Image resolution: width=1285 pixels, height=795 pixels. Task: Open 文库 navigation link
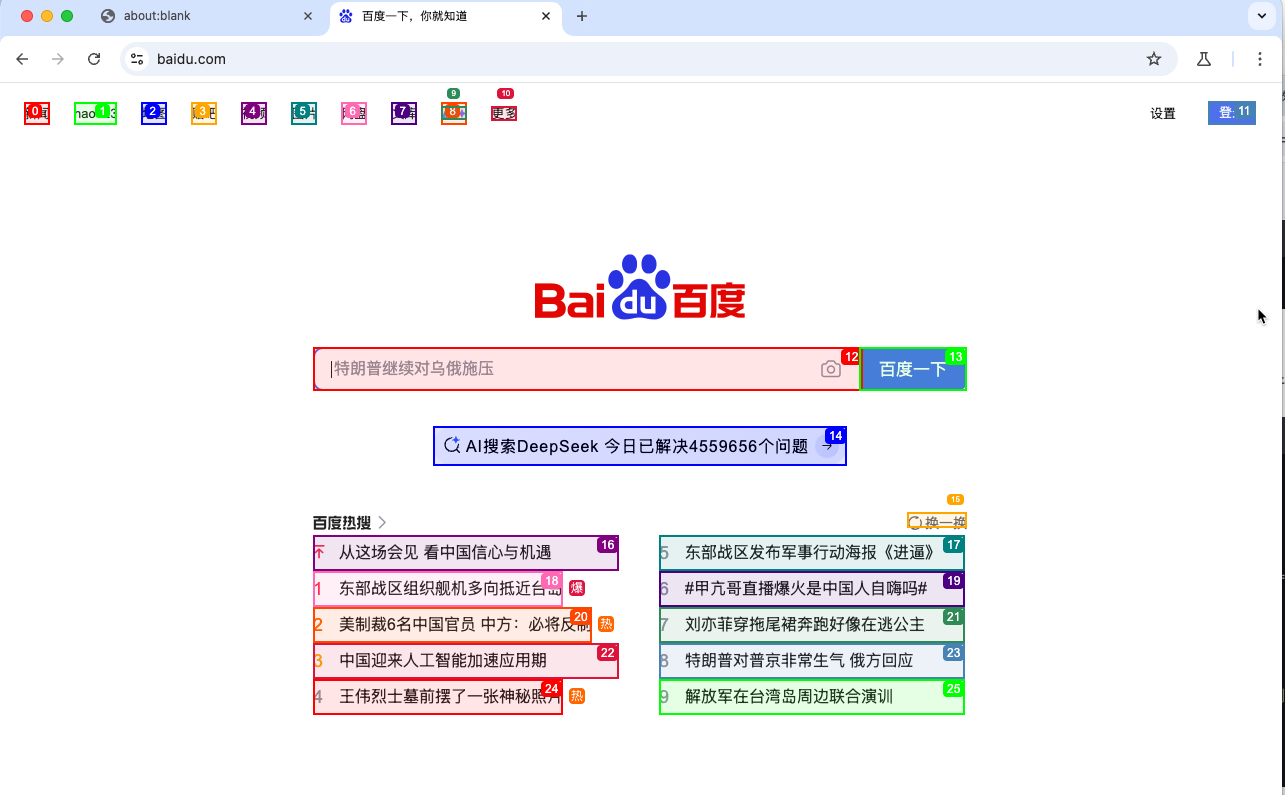tap(404, 113)
